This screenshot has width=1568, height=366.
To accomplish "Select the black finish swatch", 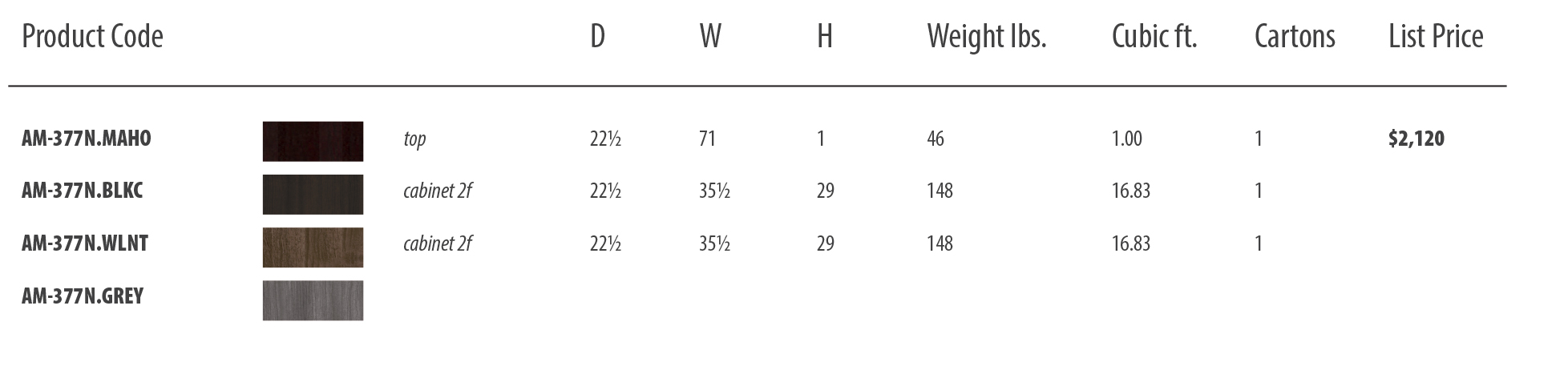I will [x=313, y=195].
